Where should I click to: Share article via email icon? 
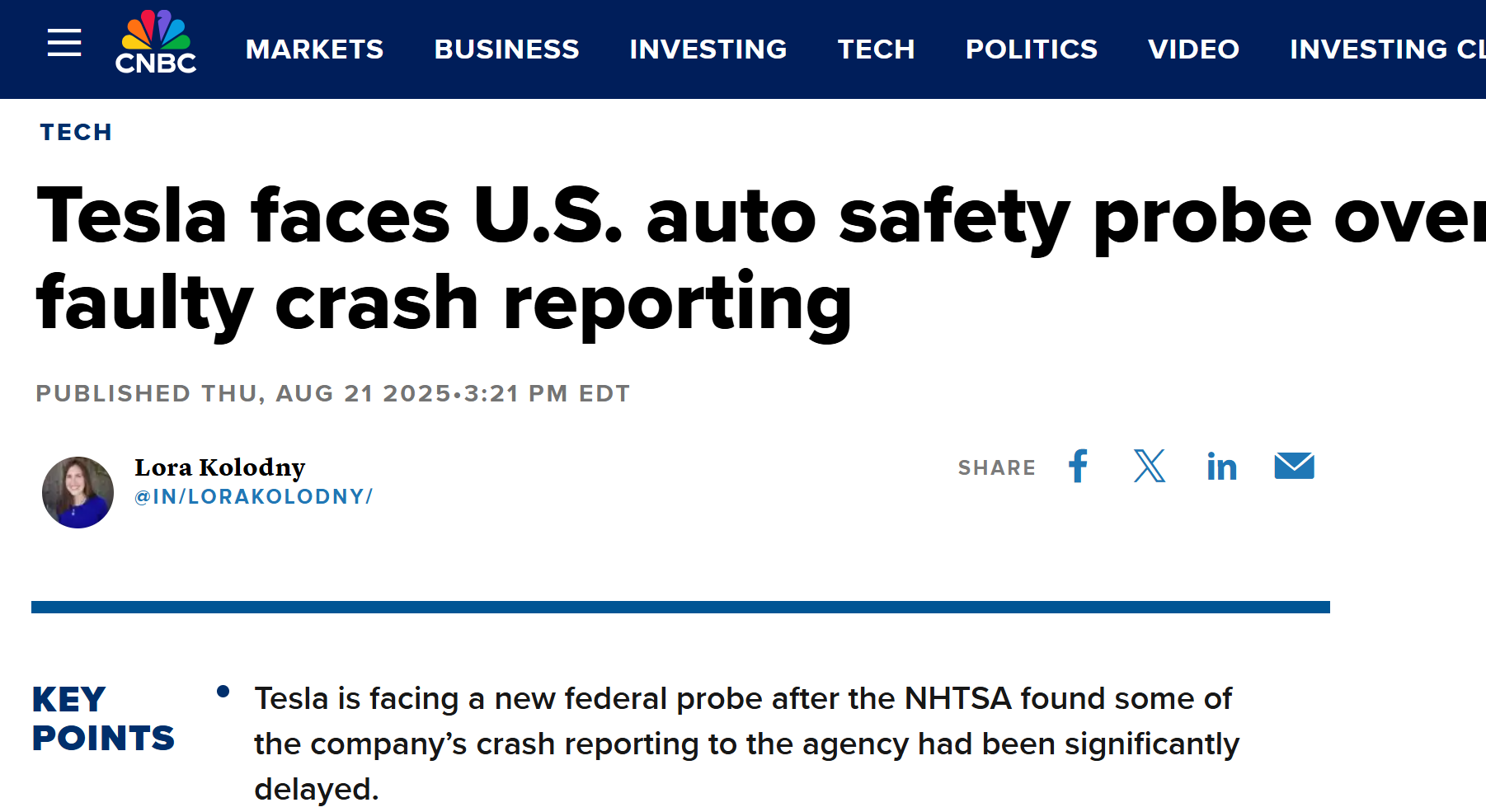coord(1294,467)
